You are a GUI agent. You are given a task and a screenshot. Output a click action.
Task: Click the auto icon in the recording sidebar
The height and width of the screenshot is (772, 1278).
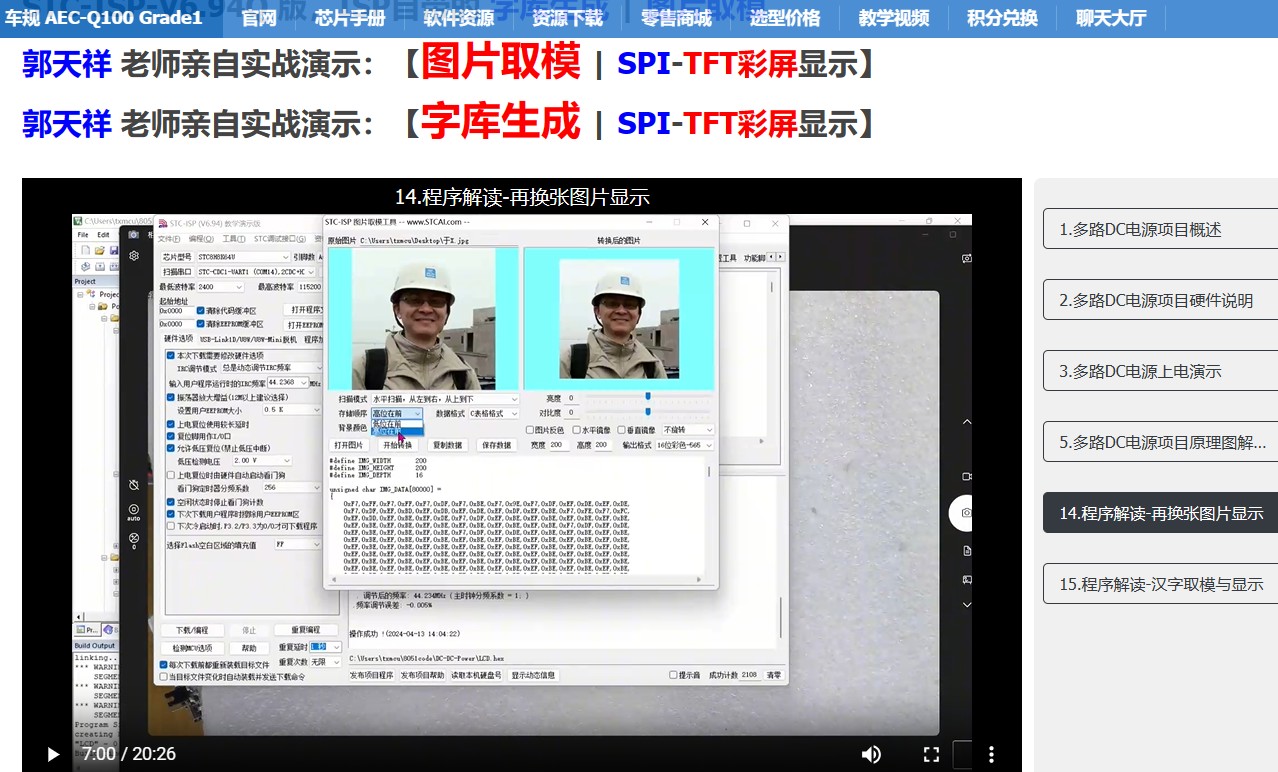pyautogui.click(x=134, y=511)
